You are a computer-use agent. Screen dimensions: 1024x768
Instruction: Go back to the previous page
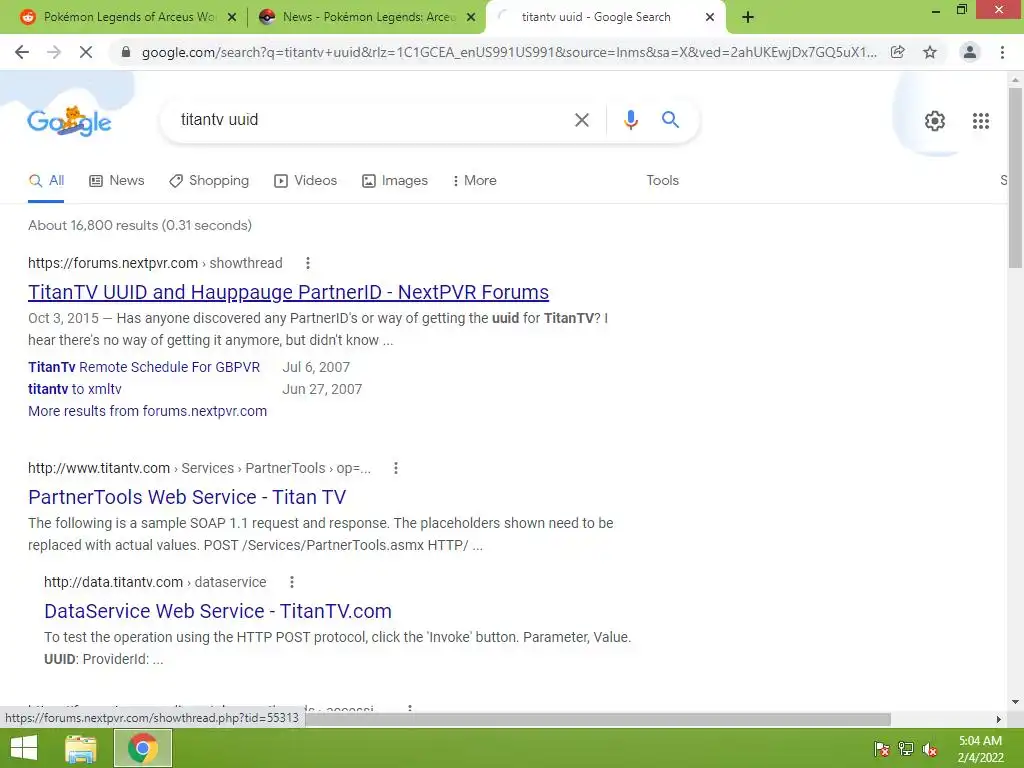coord(22,52)
